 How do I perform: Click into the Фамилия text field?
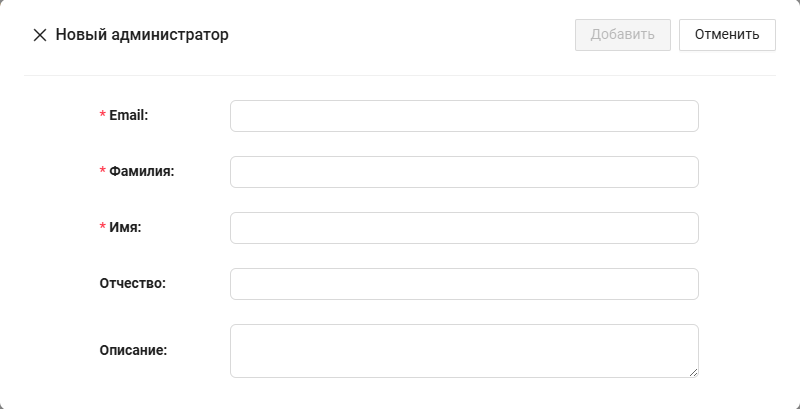(x=464, y=172)
